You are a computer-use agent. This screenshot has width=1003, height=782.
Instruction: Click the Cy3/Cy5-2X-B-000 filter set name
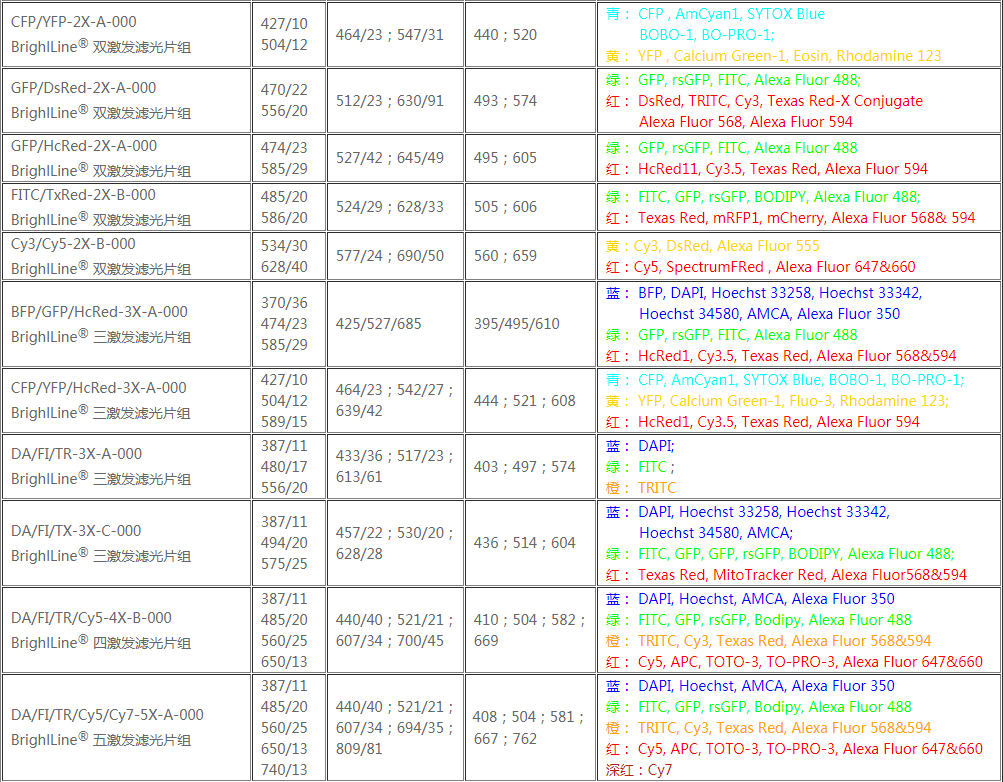pyautogui.click(x=73, y=244)
